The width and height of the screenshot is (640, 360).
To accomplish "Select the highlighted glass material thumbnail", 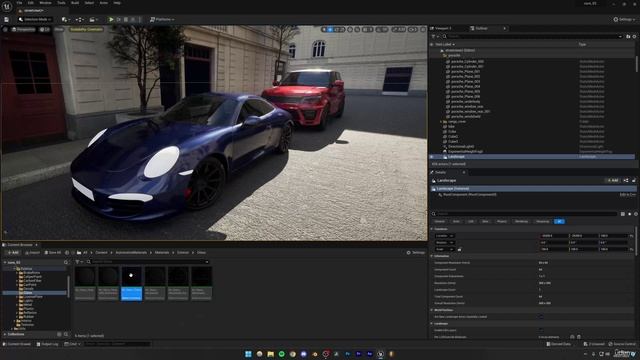I will [x=131, y=284].
